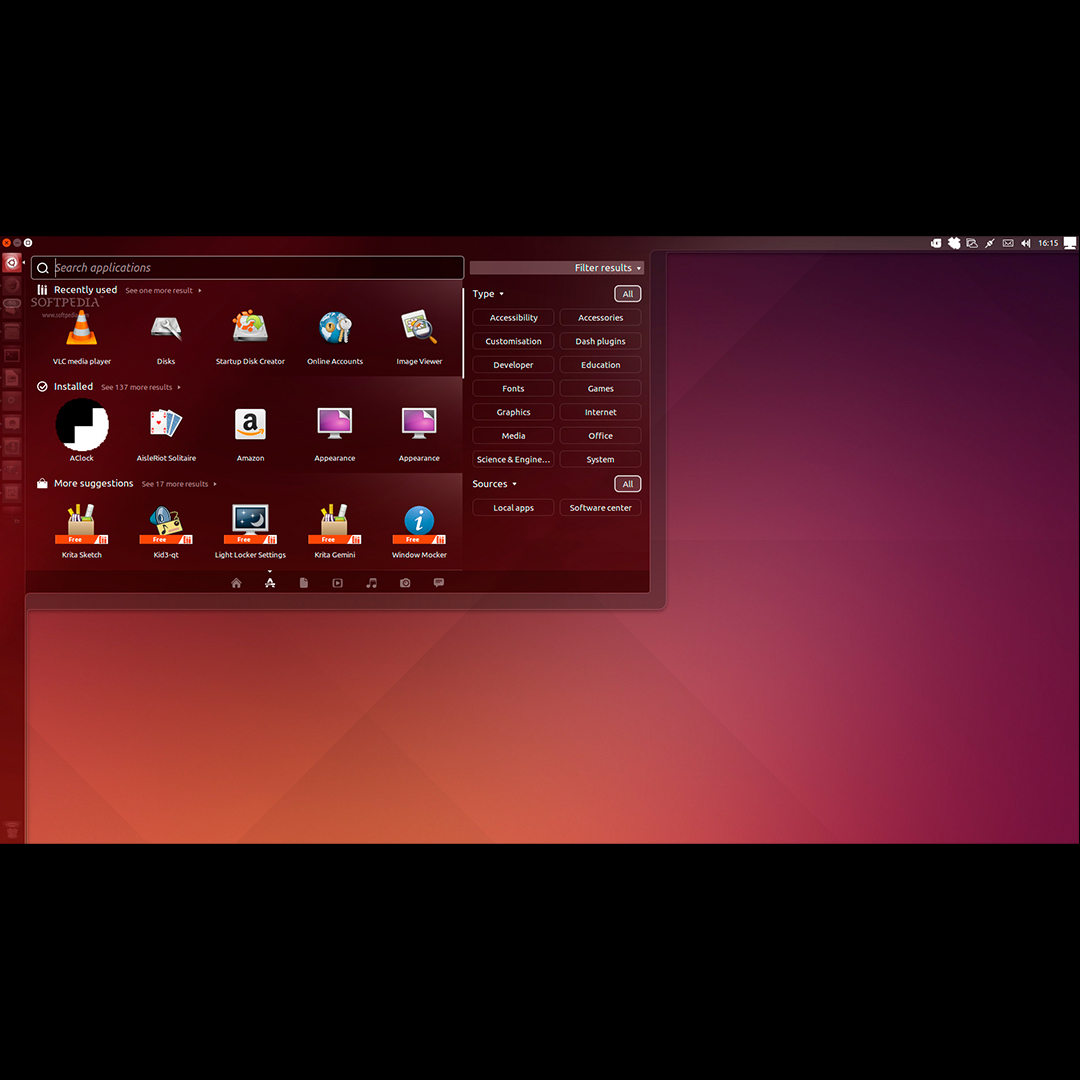Select the Music lens icon
Viewport: 1080px width, 1080px height.
click(x=371, y=582)
